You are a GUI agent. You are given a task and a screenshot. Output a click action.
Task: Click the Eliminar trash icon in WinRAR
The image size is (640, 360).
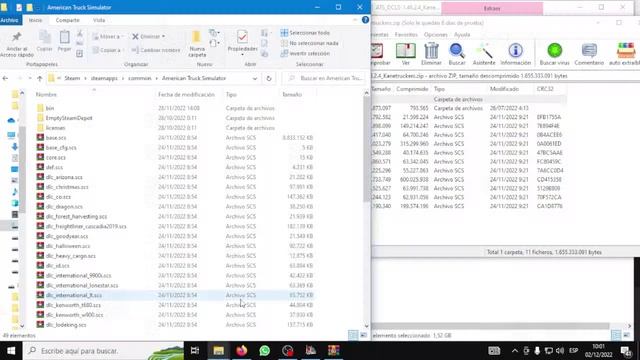(431, 51)
